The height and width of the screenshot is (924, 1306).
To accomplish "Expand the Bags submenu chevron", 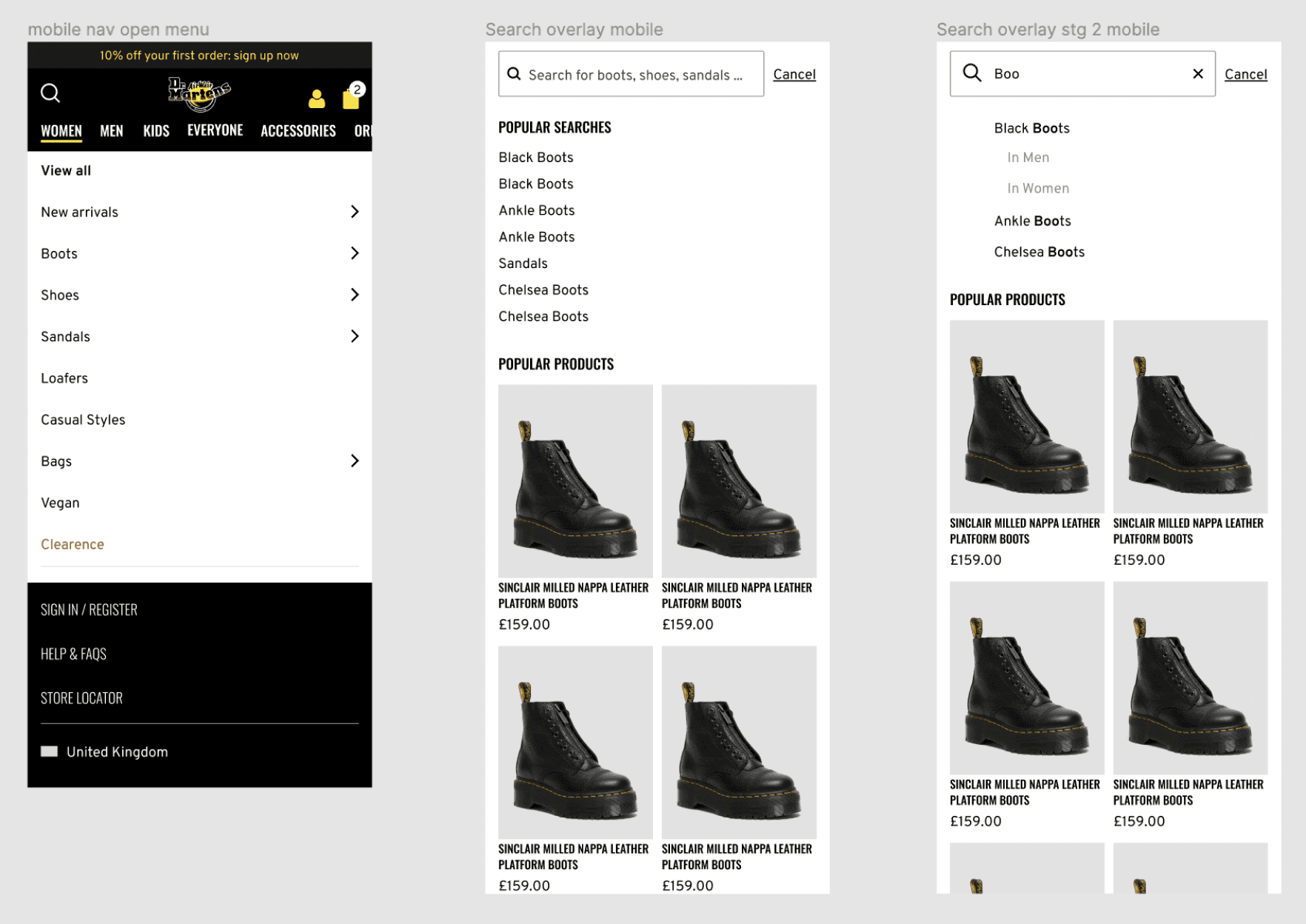I will tap(355, 461).
